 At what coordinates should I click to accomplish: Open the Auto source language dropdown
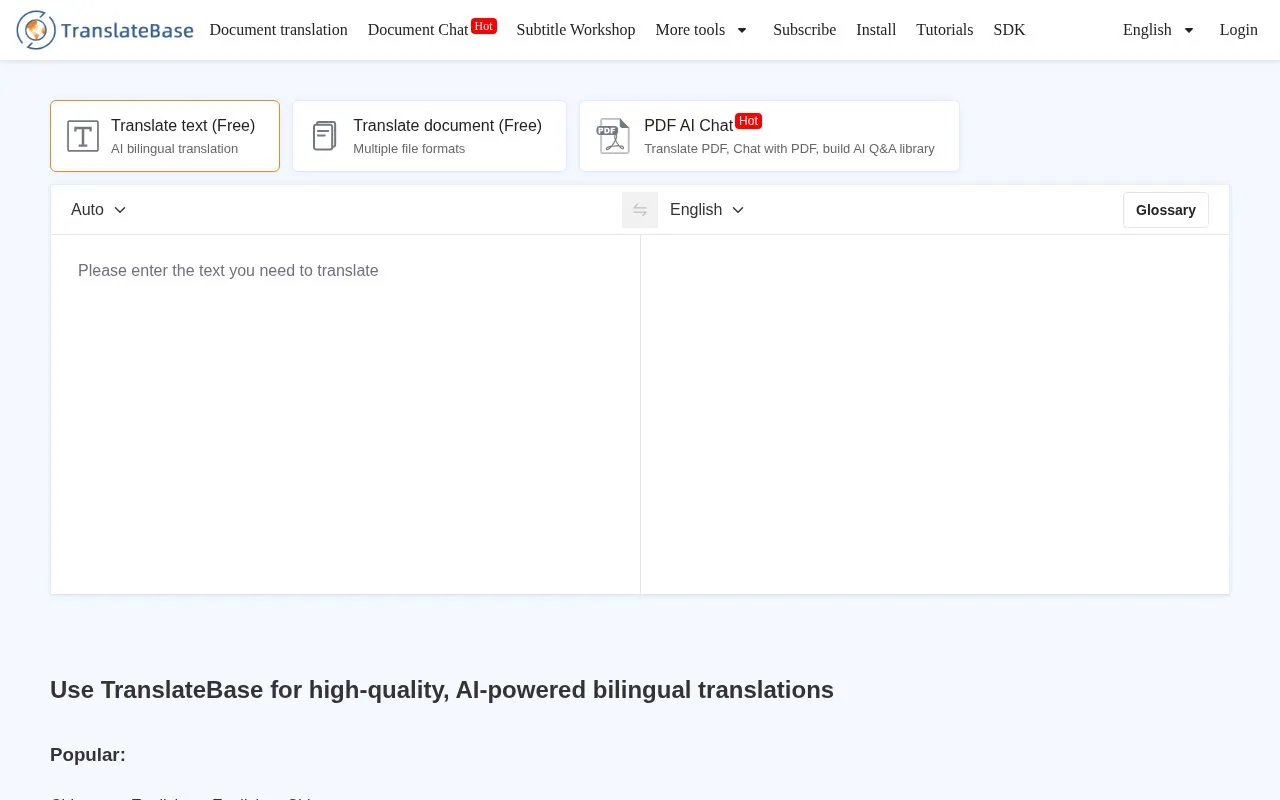click(98, 210)
